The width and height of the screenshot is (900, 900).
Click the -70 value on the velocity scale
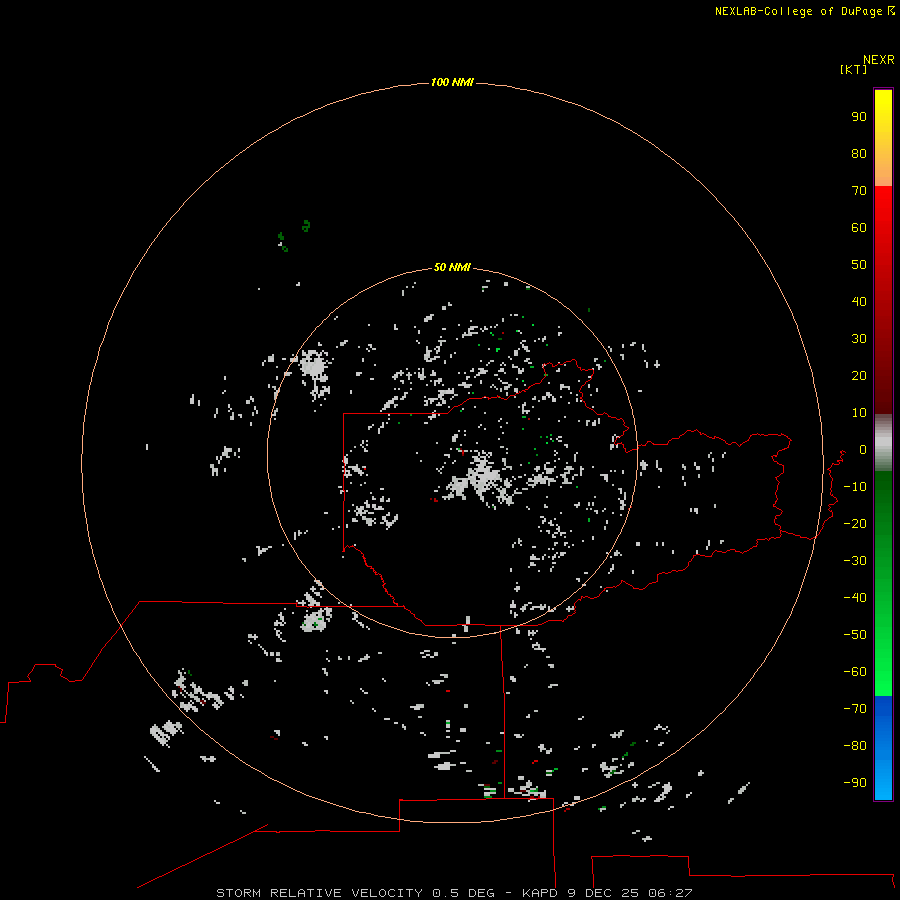click(855, 708)
